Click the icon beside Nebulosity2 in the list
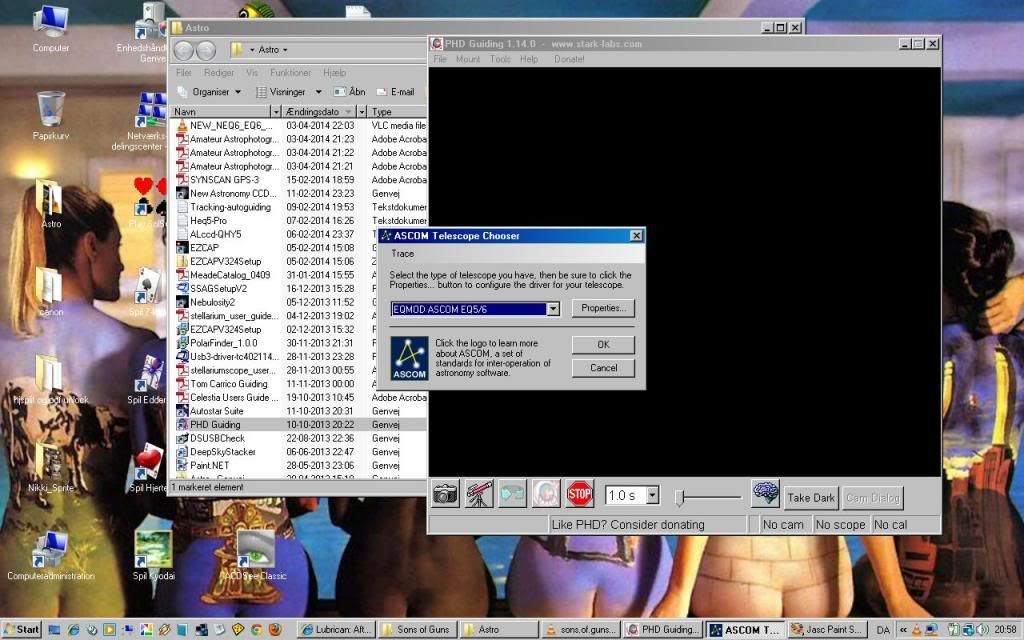 coord(182,302)
